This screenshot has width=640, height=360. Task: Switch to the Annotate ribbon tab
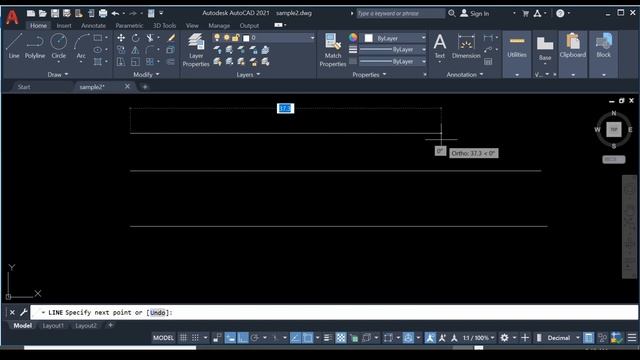(93, 25)
